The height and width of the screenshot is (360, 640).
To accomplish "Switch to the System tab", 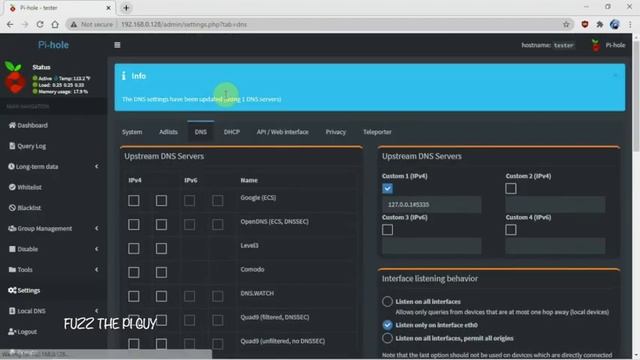I will click(132, 132).
